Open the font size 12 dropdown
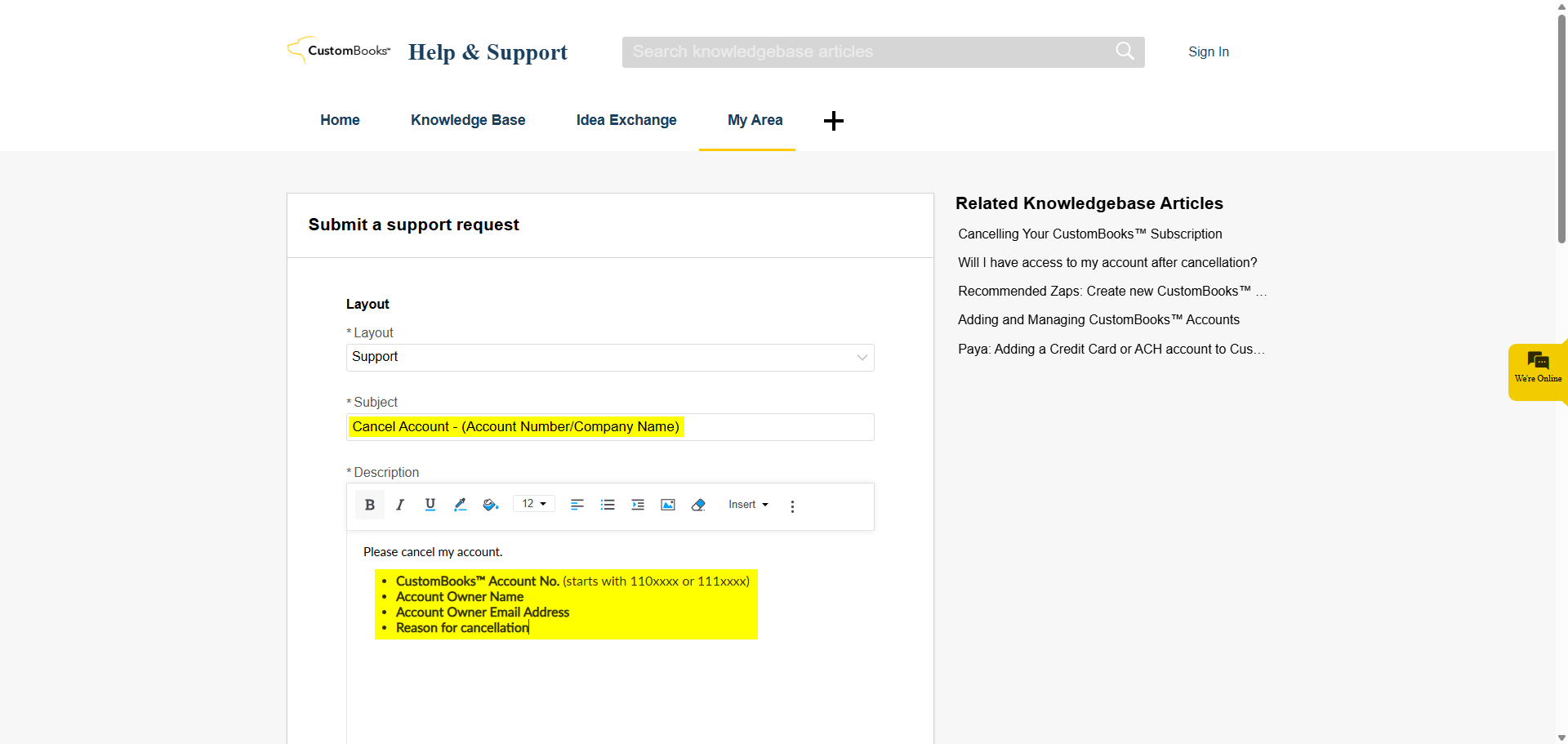 tap(534, 504)
